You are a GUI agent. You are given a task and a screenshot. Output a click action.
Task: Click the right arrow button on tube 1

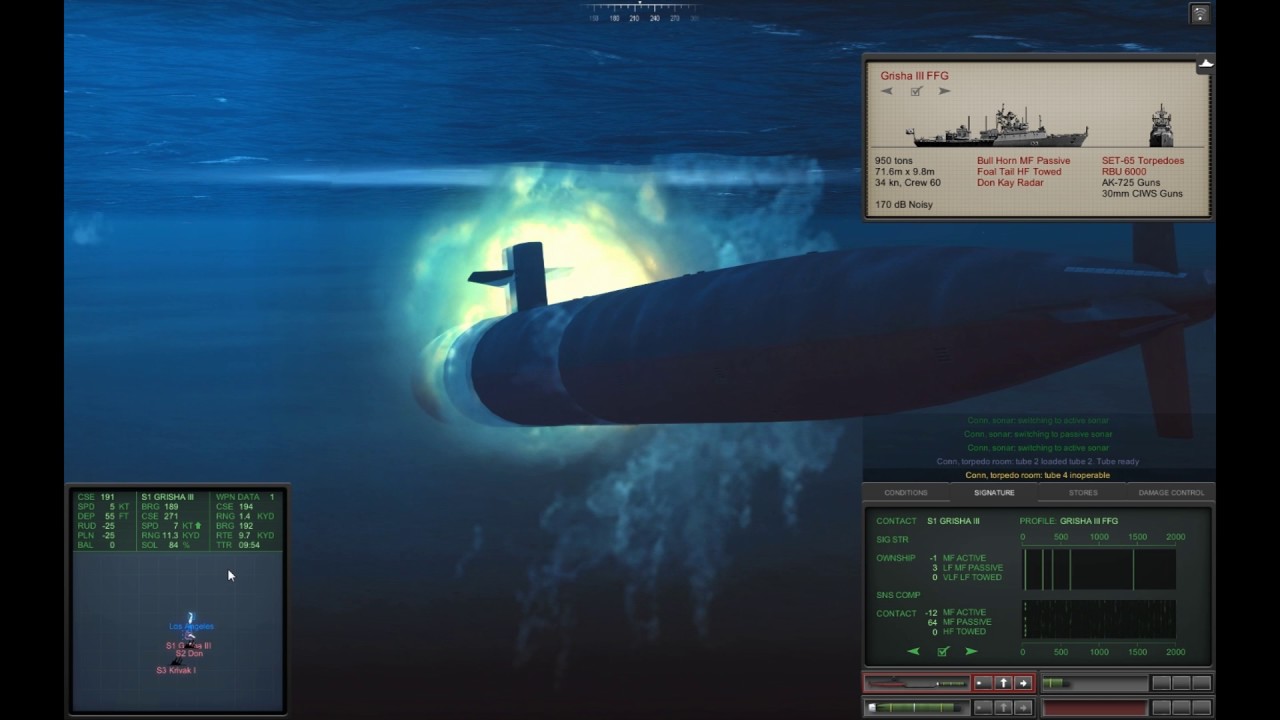coord(1022,683)
